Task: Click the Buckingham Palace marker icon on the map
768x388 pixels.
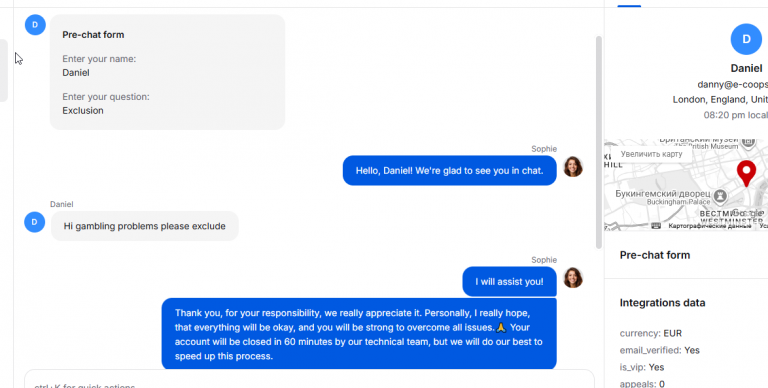Action: pos(720,196)
